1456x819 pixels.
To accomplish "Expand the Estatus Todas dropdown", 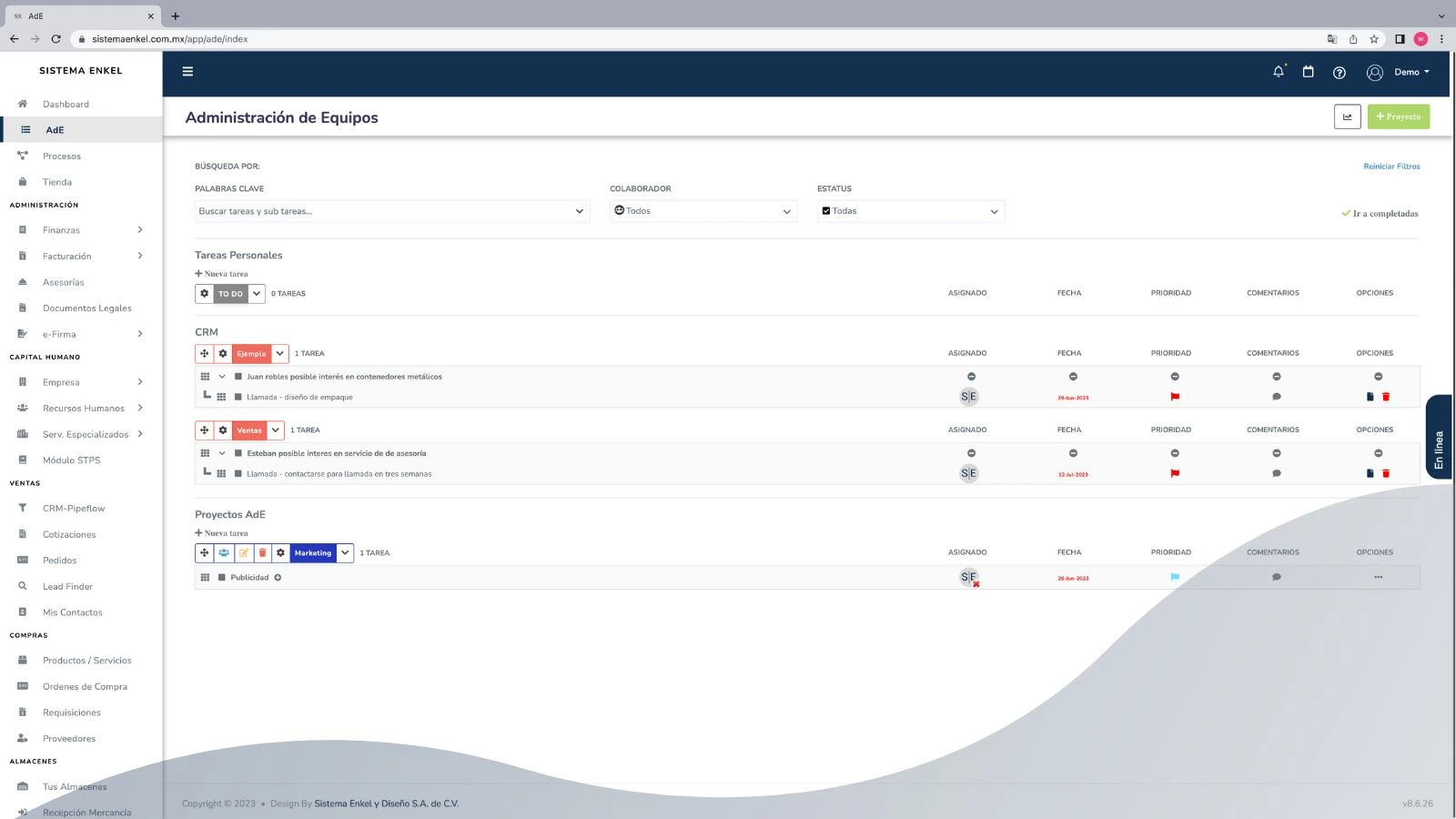I will point(910,211).
